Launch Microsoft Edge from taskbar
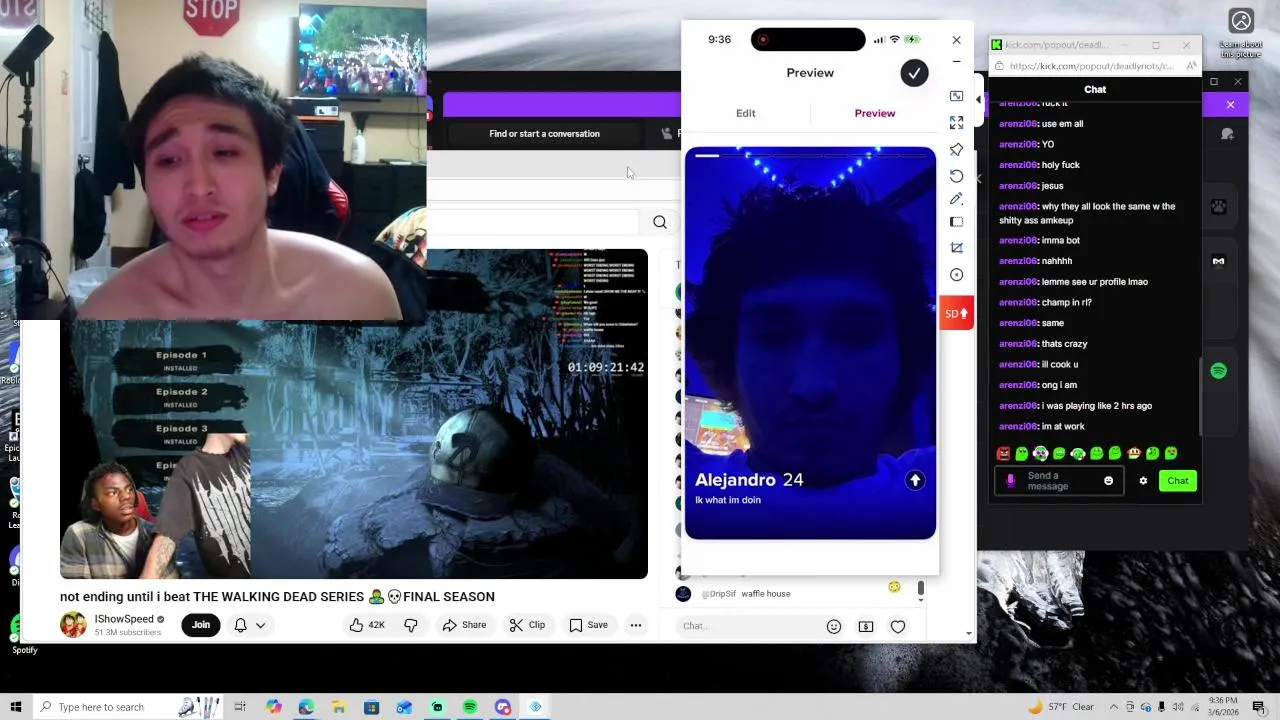Screen dimensions: 1280x720 pos(306,707)
